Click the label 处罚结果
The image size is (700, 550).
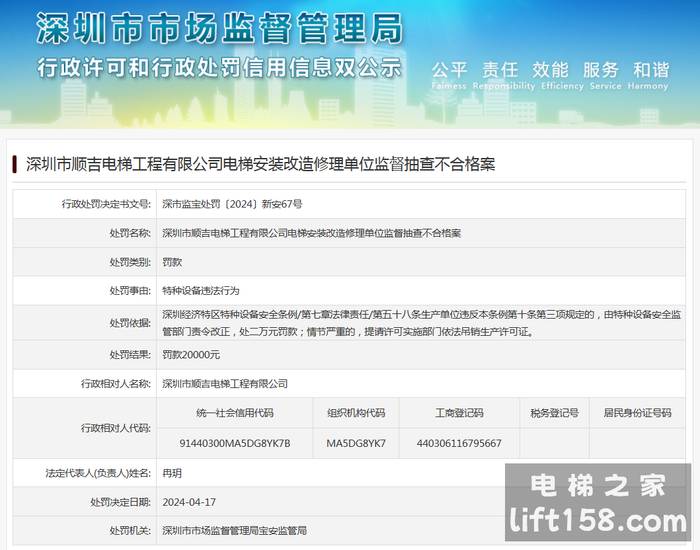[130, 354]
